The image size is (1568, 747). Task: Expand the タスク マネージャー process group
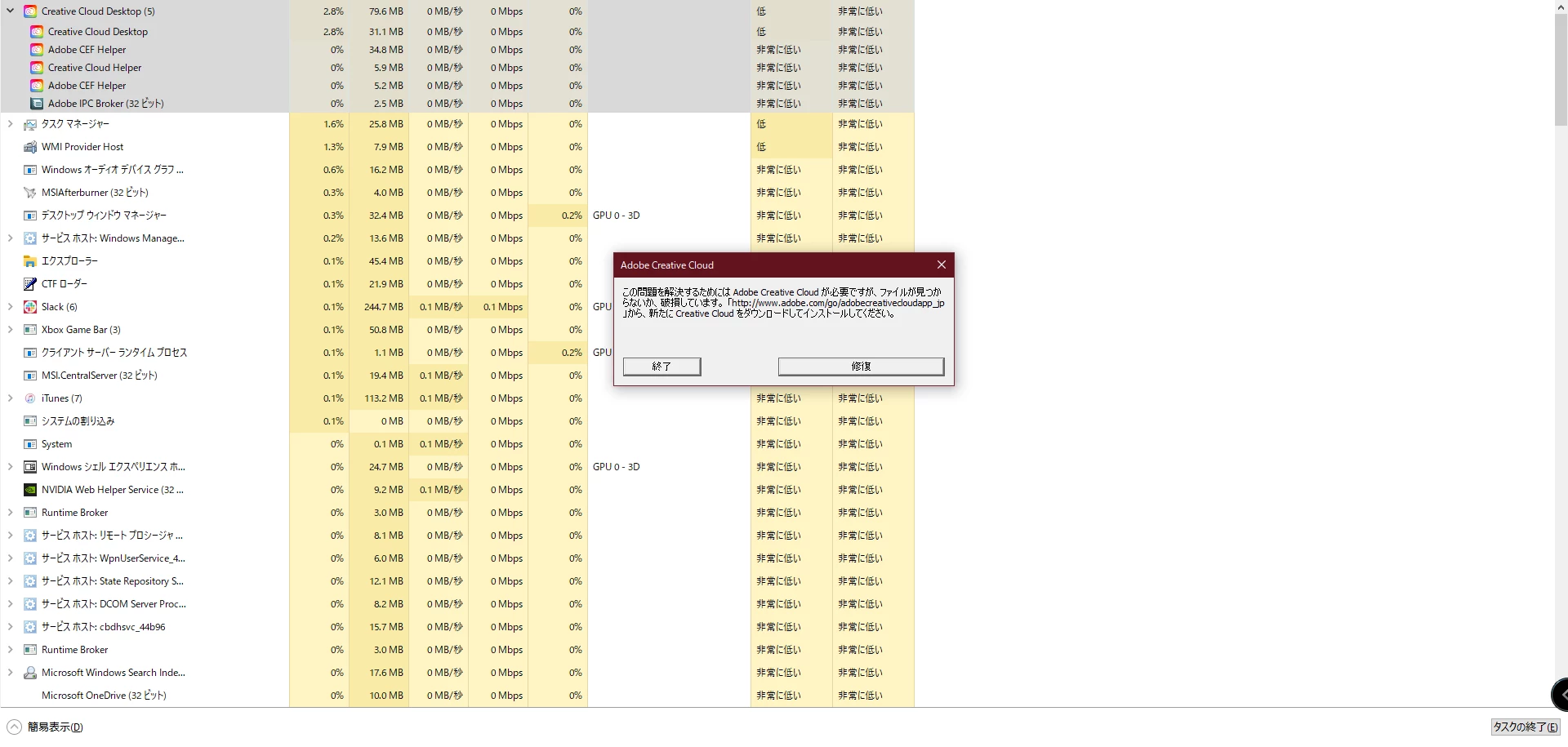[10, 124]
